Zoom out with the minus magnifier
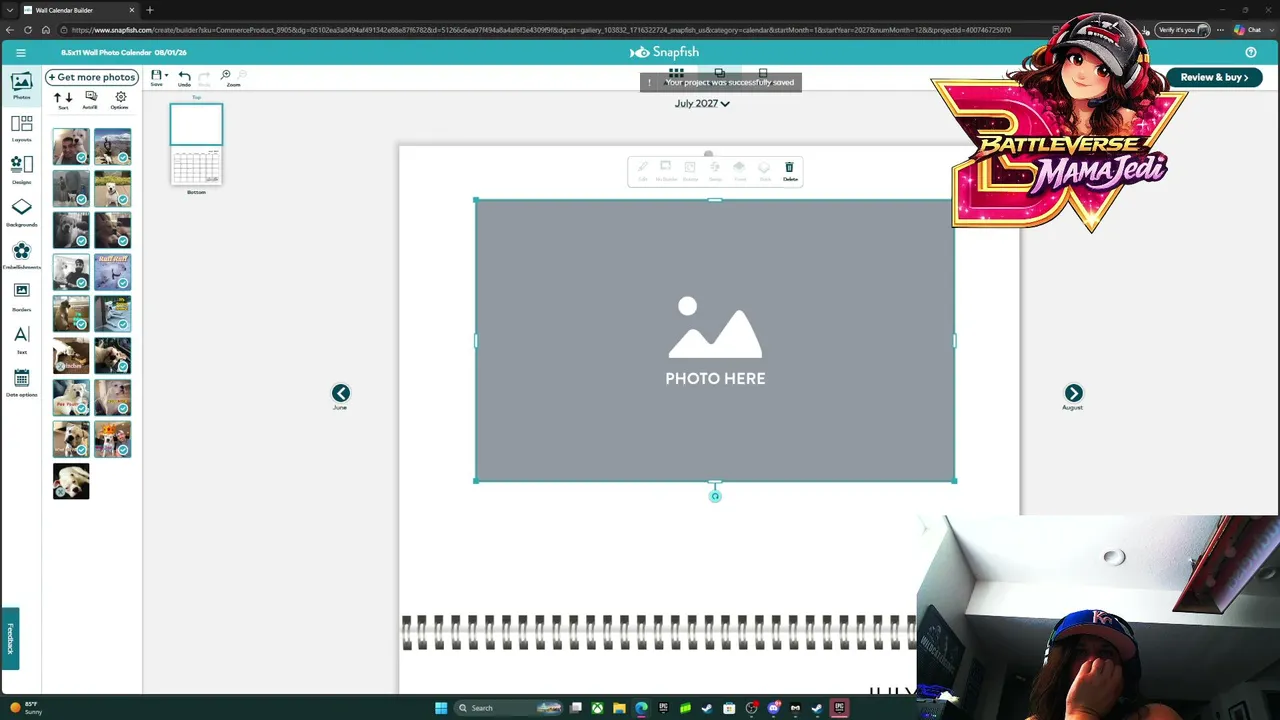Image resolution: width=1280 pixels, height=720 pixels. click(242, 75)
